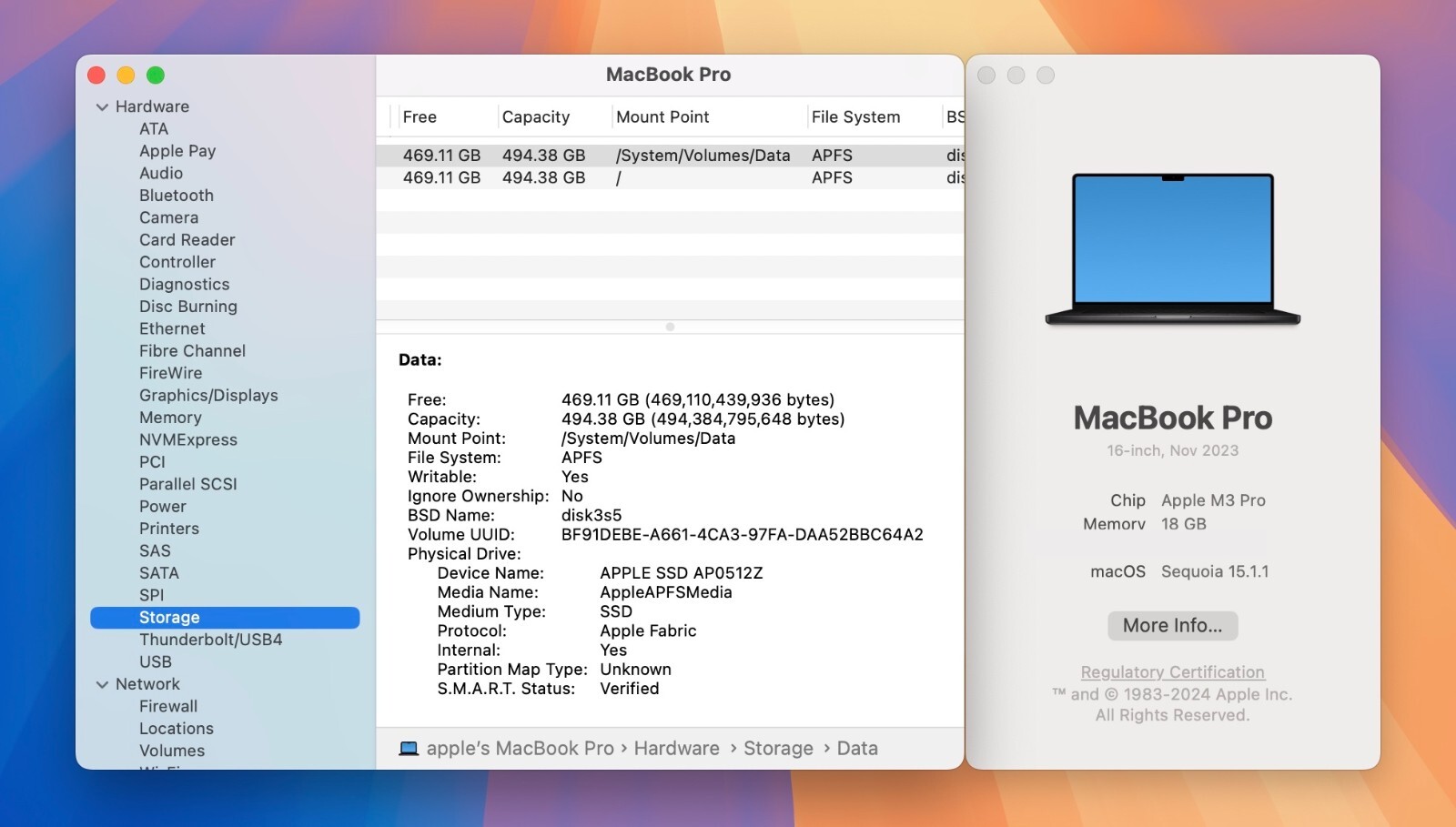Collapse the Hardware section in the sidebar
The image size is (1456, 827).
point(102,107)
